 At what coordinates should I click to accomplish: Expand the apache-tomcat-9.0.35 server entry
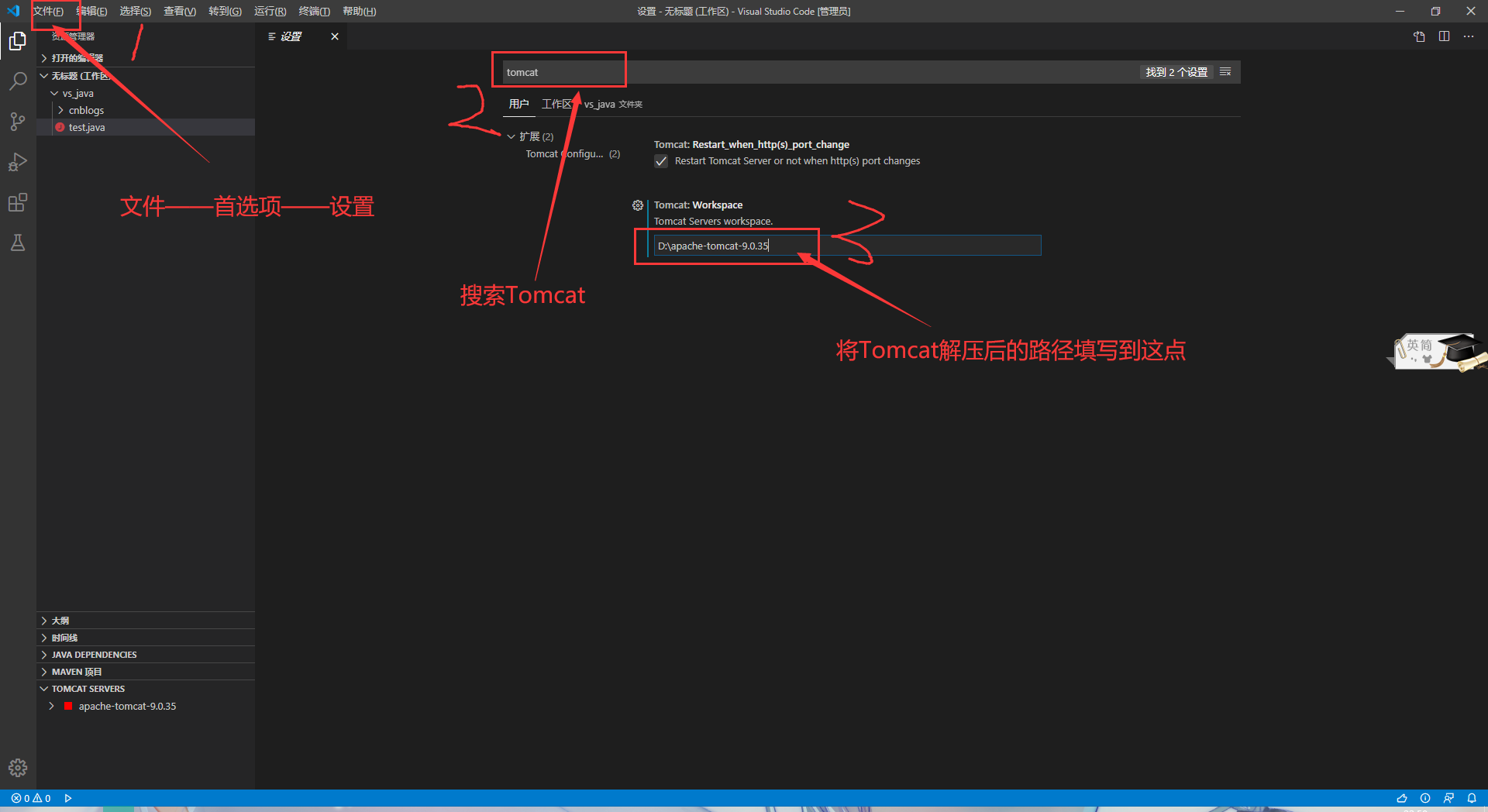point(51,706)
